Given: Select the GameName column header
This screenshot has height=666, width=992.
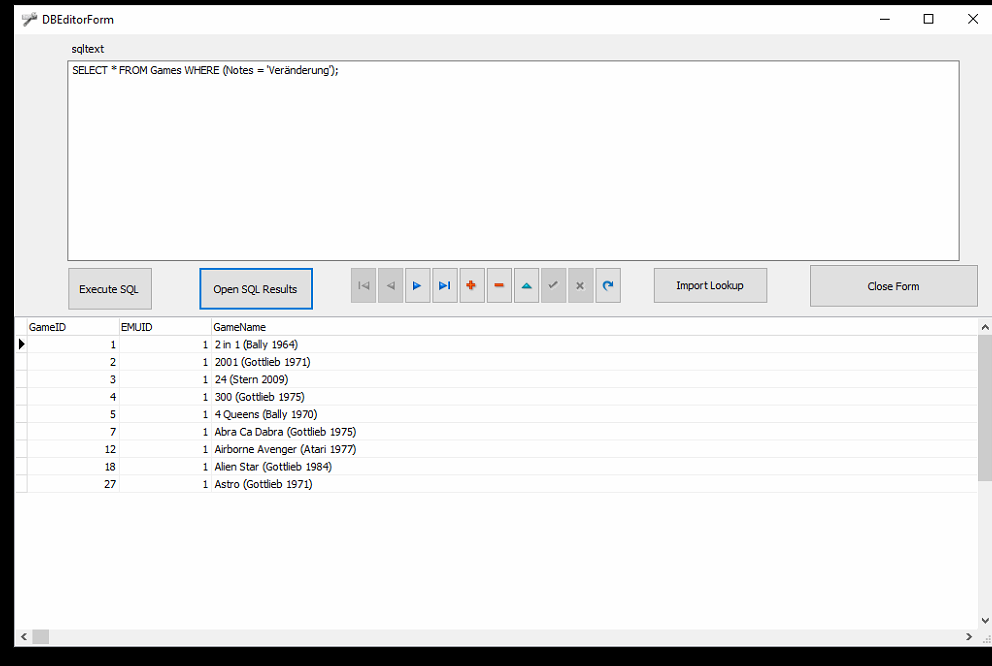Looking at the screenshot, I should pos(595,327).
